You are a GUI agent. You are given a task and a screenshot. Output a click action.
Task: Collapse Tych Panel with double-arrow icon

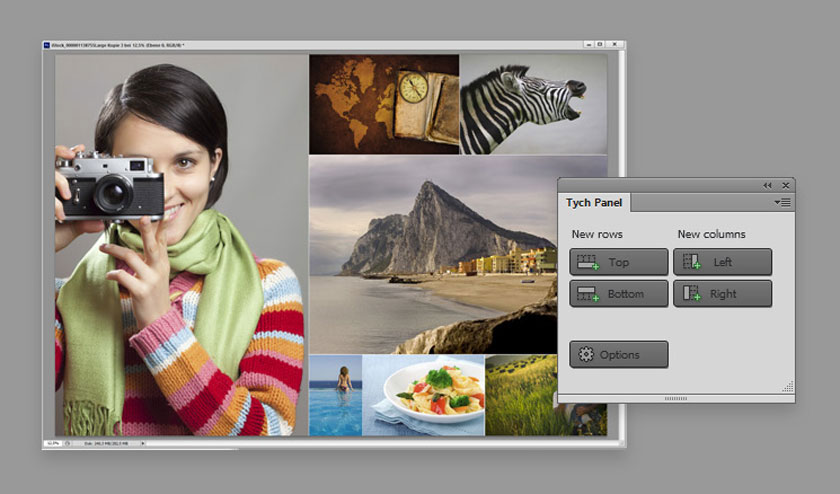tap(767, 185)
